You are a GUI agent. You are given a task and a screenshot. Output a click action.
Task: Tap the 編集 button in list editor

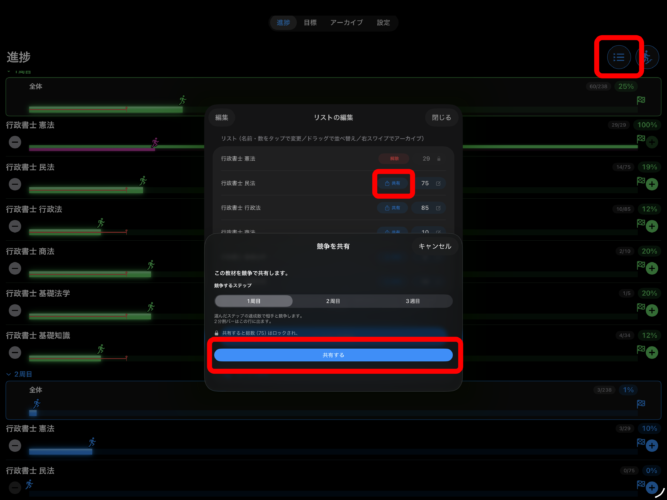click(222, 117)
